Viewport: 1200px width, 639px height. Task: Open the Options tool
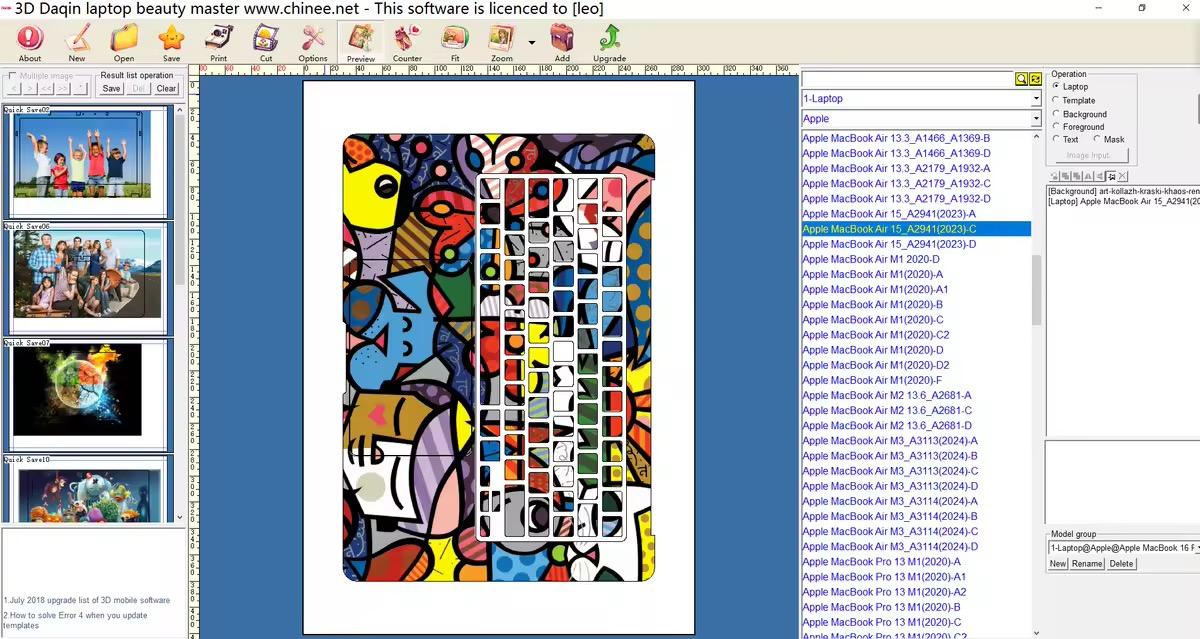coord(312,42)
